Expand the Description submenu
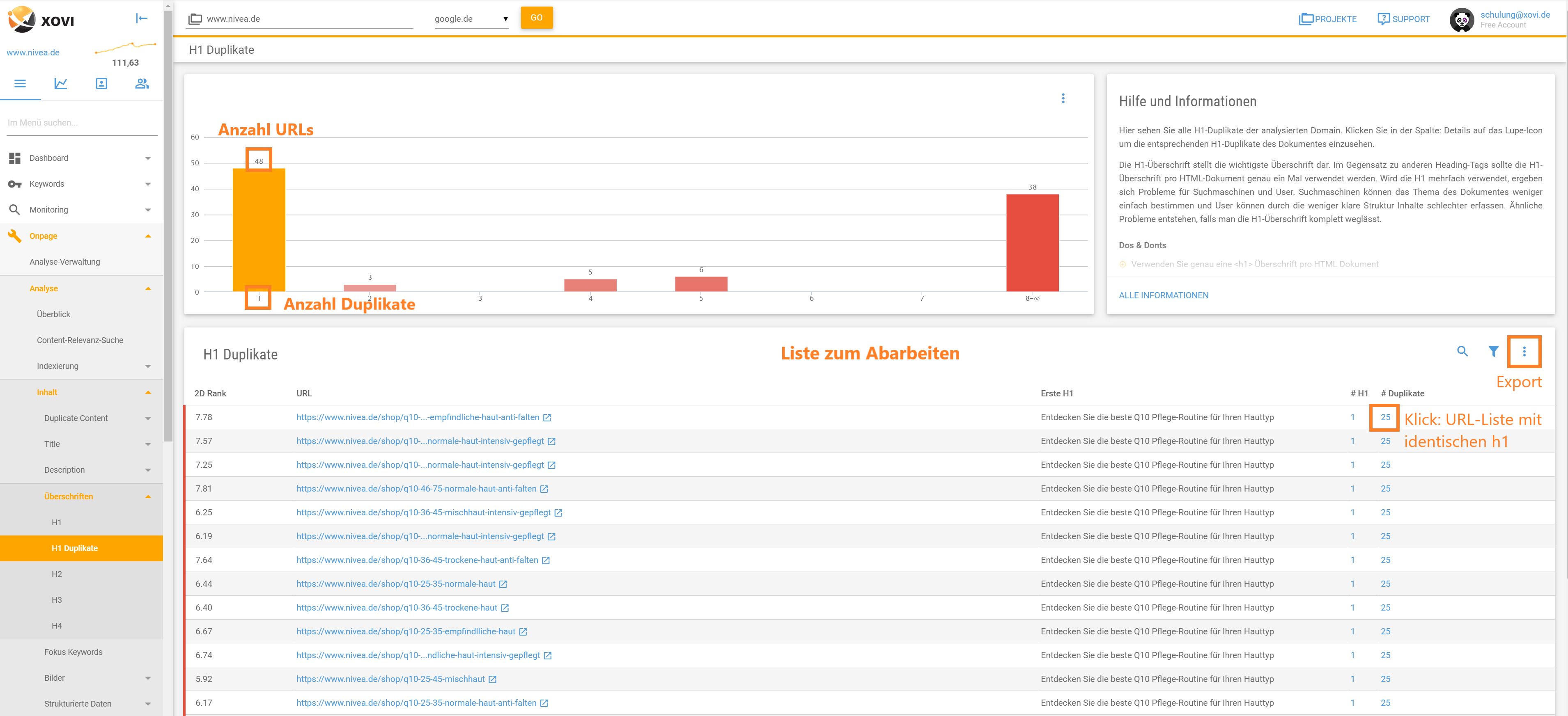Screen dimensions: 1568x716 click(148, 470)
